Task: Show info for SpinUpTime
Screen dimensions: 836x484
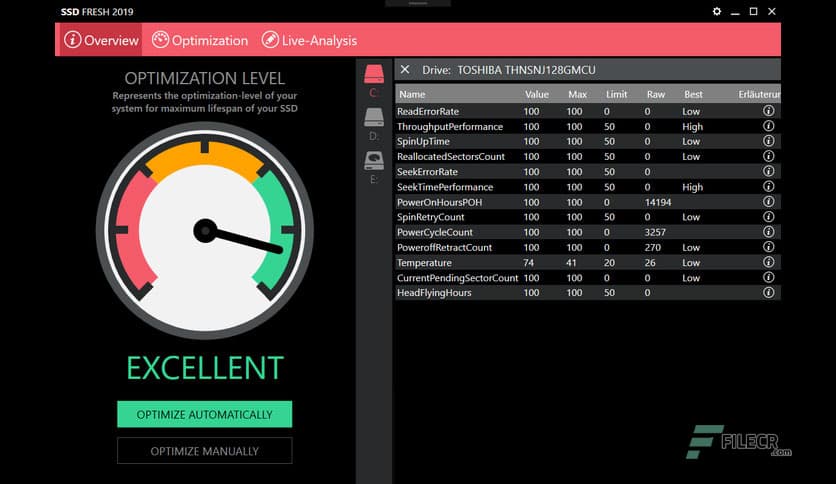Action: pos(768,141)
